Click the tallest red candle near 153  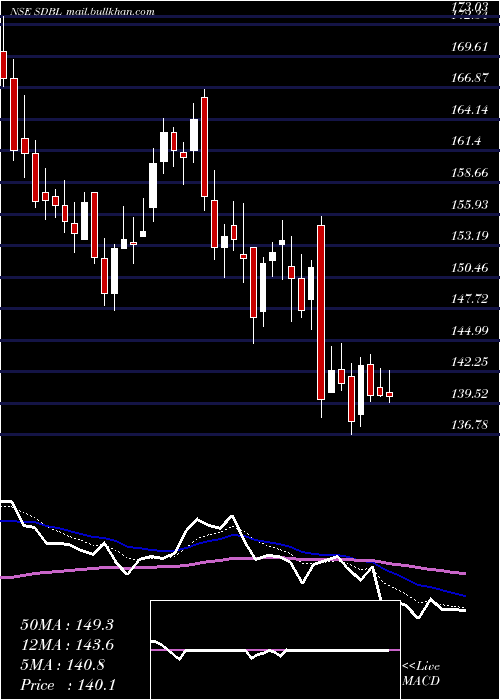(x=321, y=312)
